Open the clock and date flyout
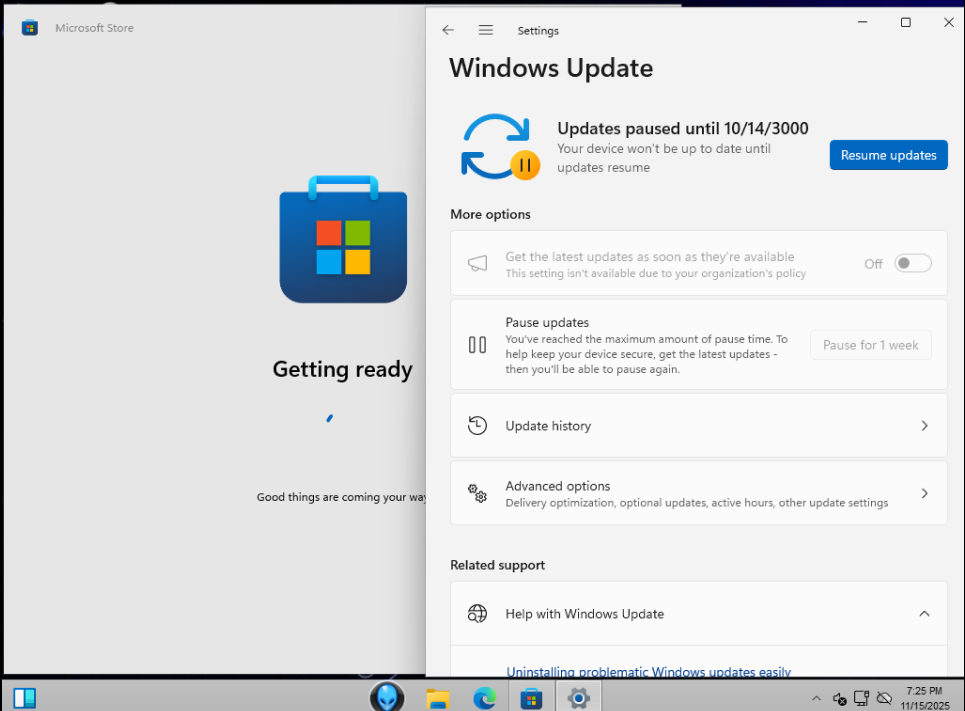The height and width of the screenshot is (711, 965). click(x=925, y=698)
